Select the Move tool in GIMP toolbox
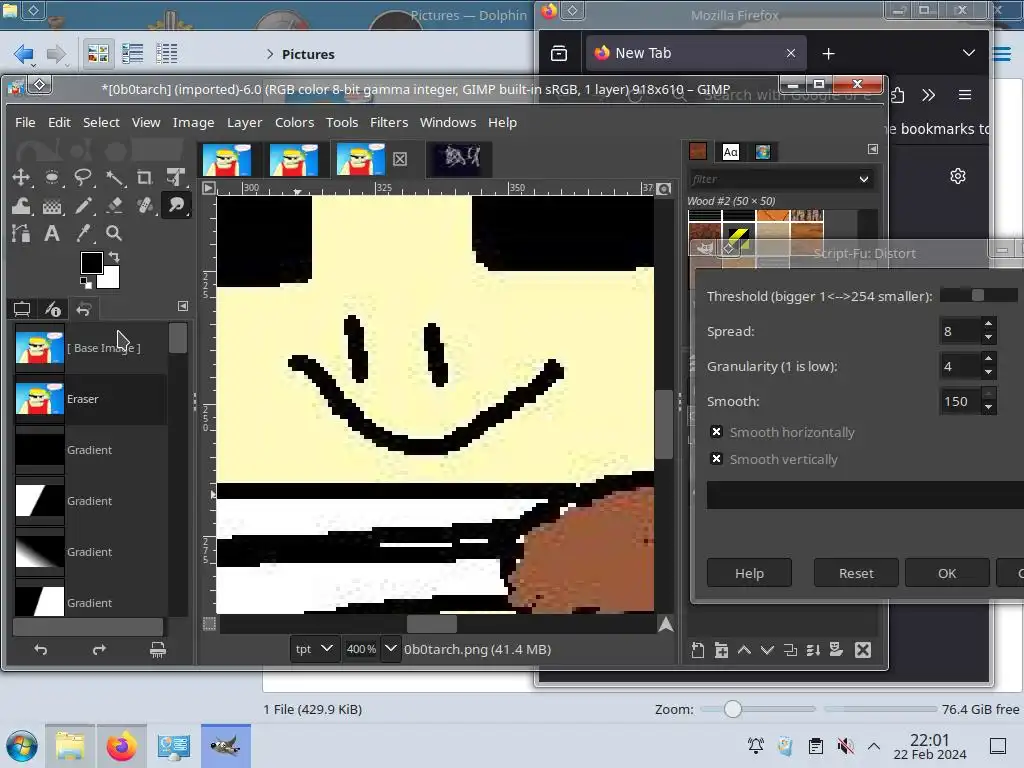Screen dimensions: 1024x768 click(x=21, y=177)
